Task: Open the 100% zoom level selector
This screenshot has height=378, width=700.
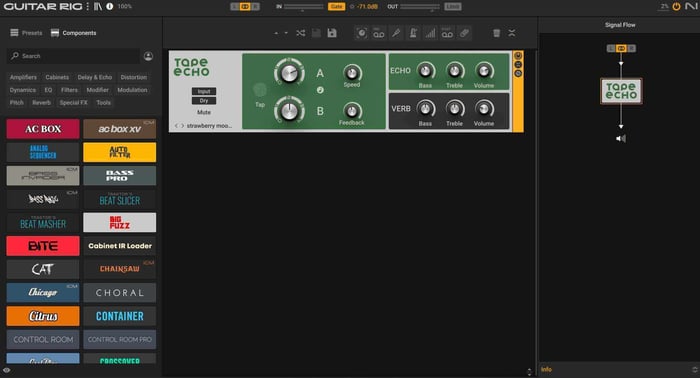Action: (x=125, y=7)
